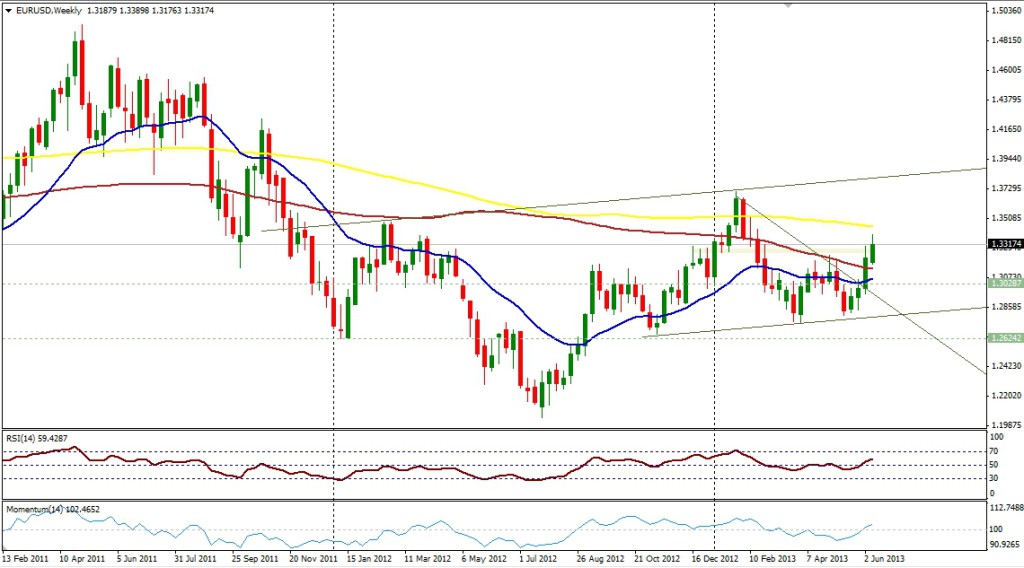1024x568 pixels.
Task: Click the gray chart shift marker at top
Action: (x=790, y=6)
